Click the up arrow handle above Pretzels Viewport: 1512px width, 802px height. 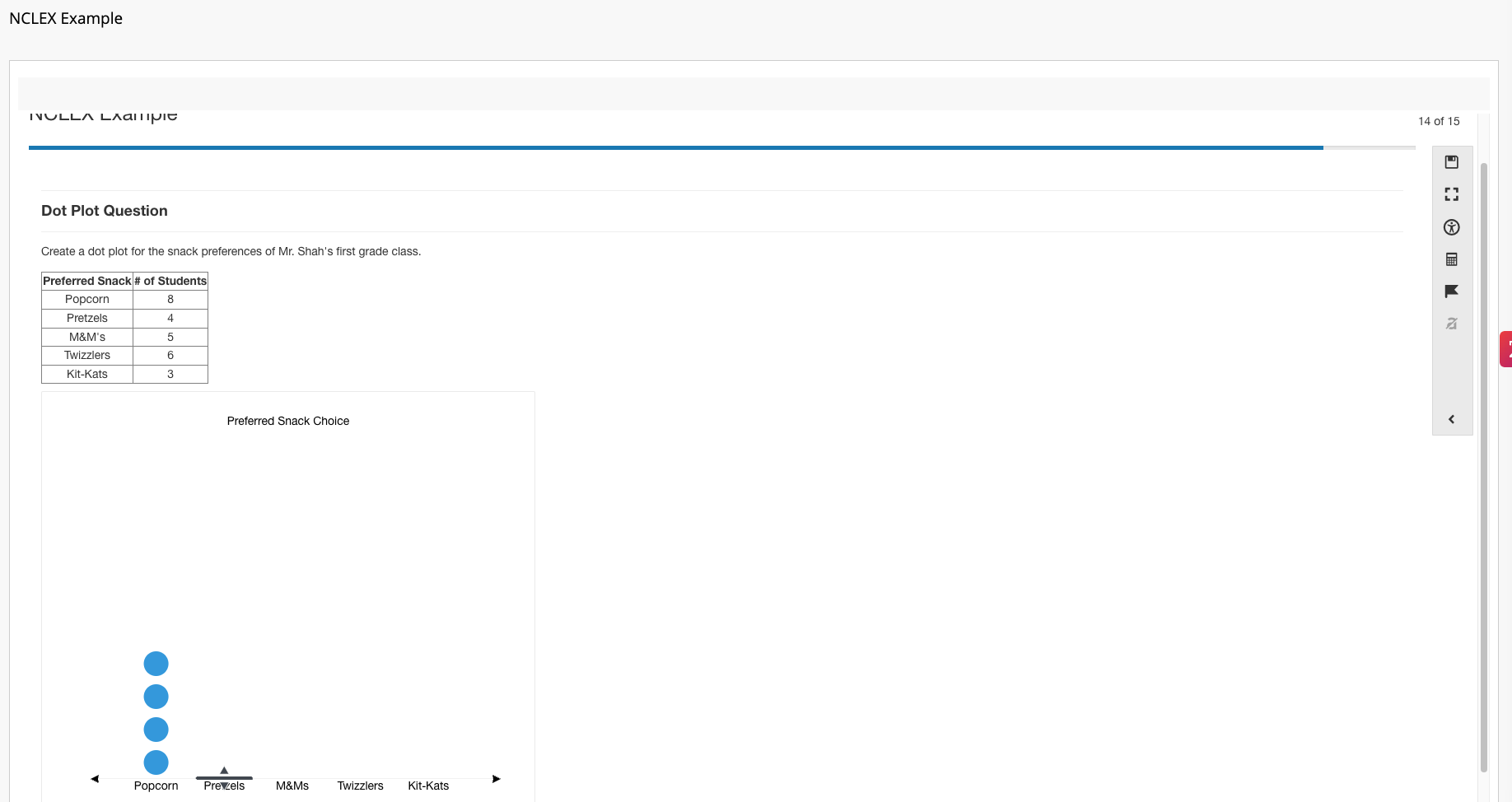coord(224,770)
